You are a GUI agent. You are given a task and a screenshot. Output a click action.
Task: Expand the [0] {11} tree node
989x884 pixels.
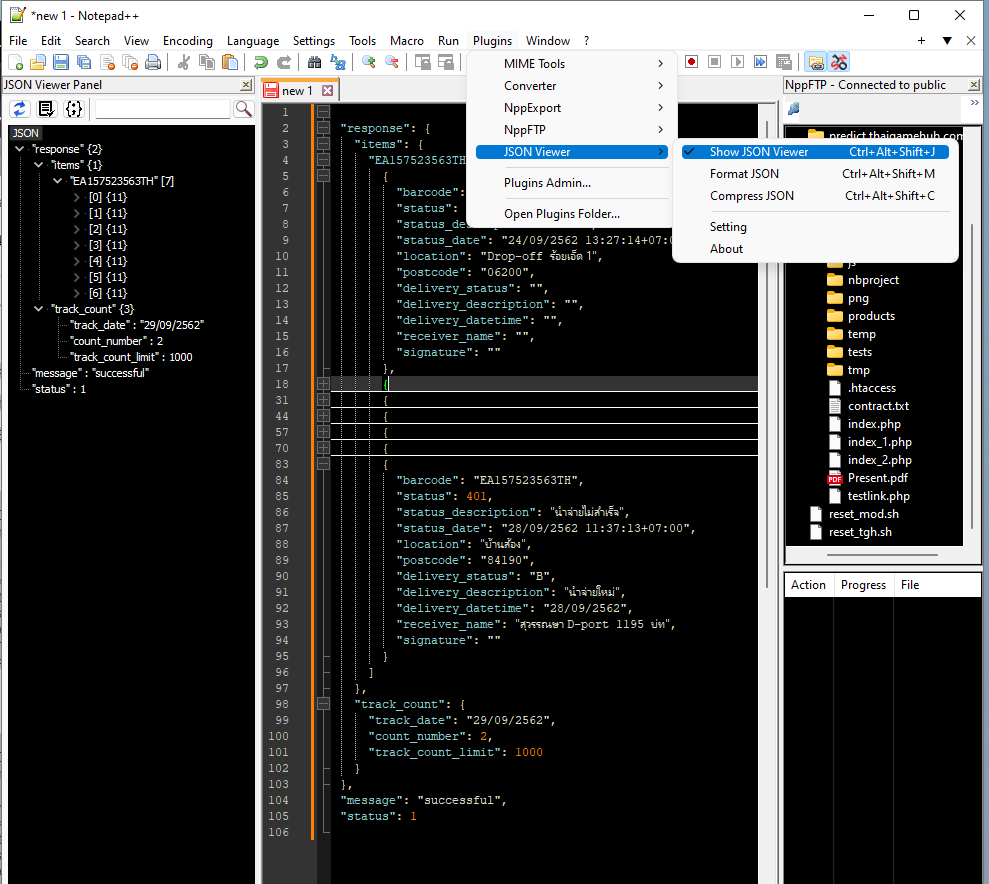click(x=77, y=197)
